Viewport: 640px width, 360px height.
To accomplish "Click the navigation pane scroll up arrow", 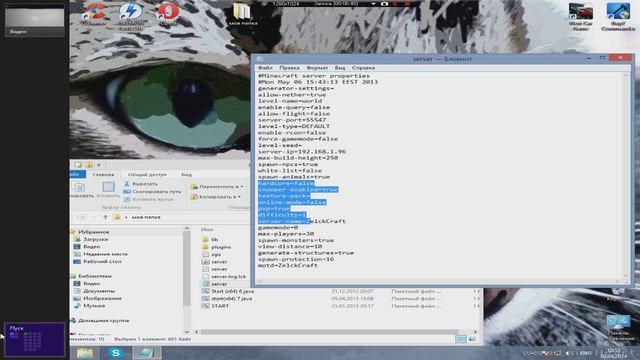I will tap(187, 229).
